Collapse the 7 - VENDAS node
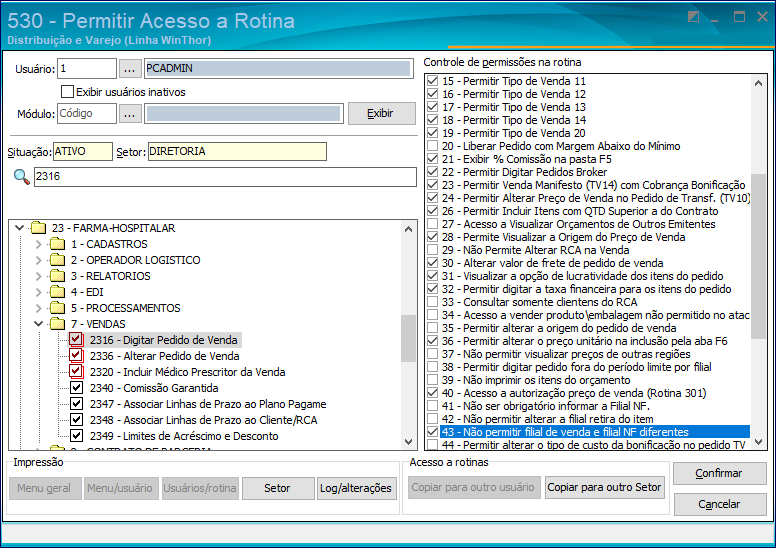Screen dimensions: 776x548 point(39,324)
